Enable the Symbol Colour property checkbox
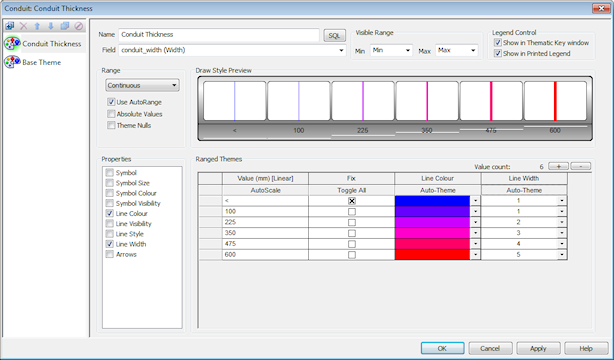 coord(110,193)
